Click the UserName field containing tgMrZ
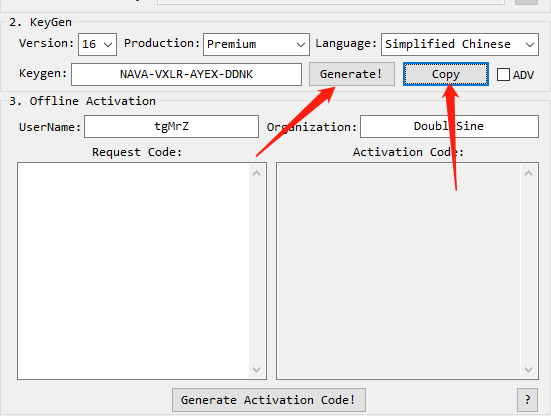Image resolution: width=551 pixels, height=416 pixels. pyautogui.click(x=171, y=126)
